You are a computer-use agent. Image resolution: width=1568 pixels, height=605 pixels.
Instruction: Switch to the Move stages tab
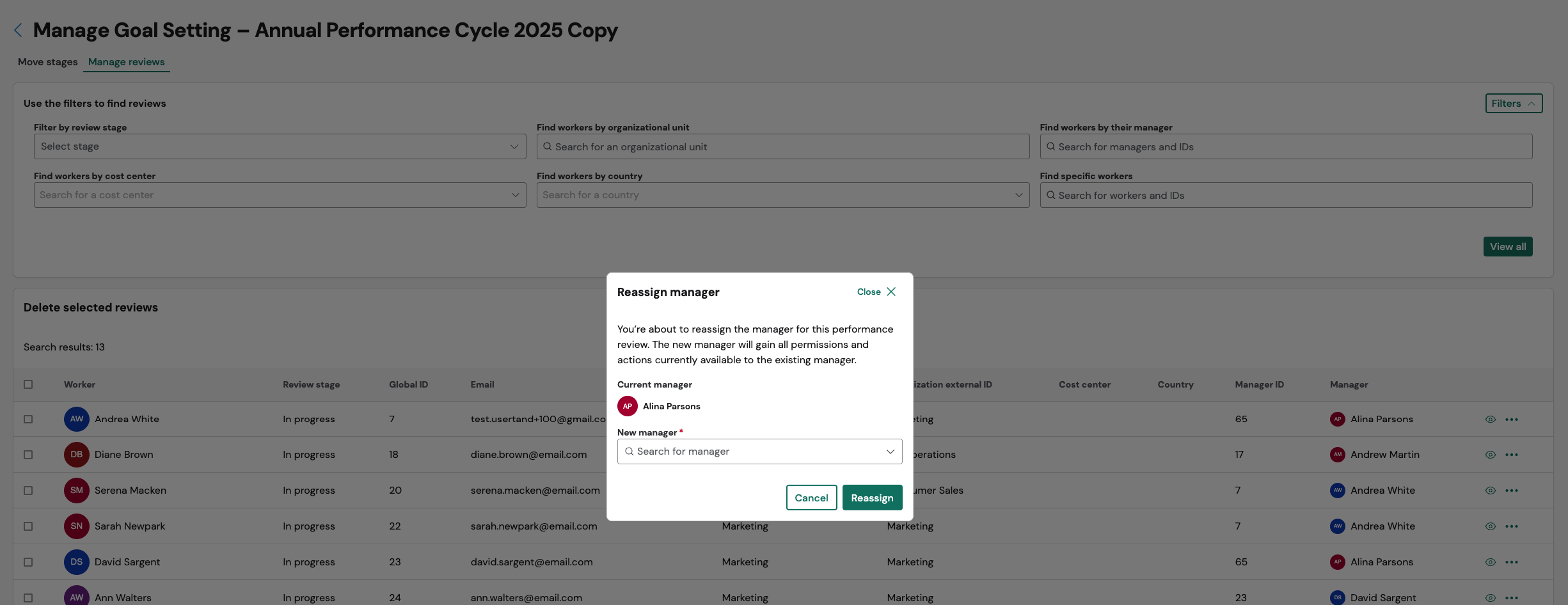[x=47, y=62]
